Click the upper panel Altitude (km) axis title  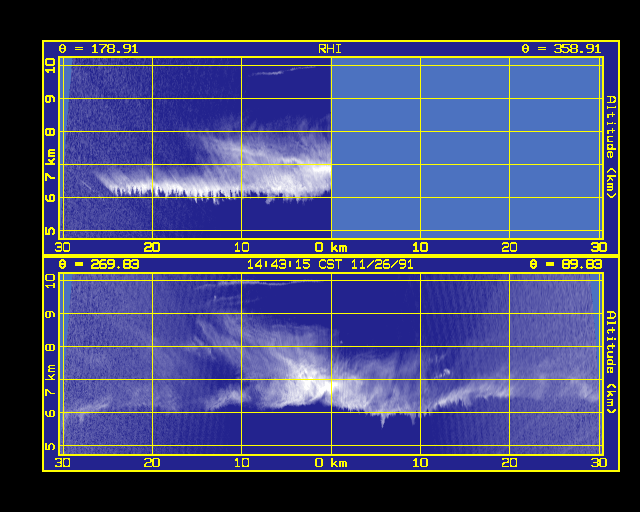(x=611, y=147)
